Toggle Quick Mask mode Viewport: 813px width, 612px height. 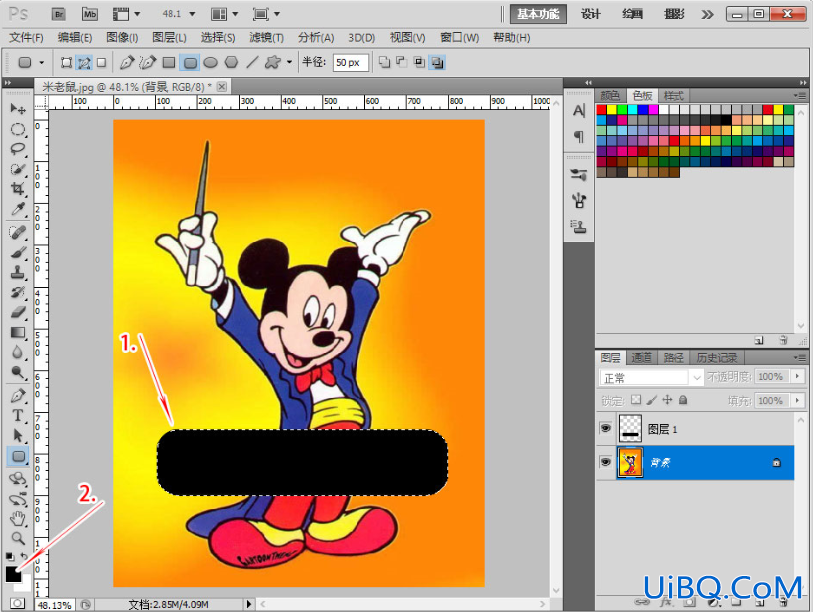click(x=17, y=604)
